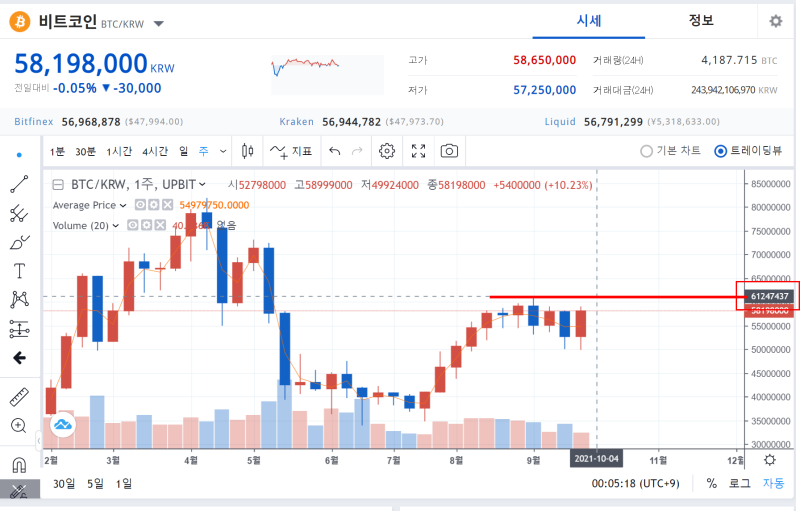Image resolution: width=800 pixels, height=511 pixels.
Task: Open Average Price indicator settings
Action: tap(154, 205)
